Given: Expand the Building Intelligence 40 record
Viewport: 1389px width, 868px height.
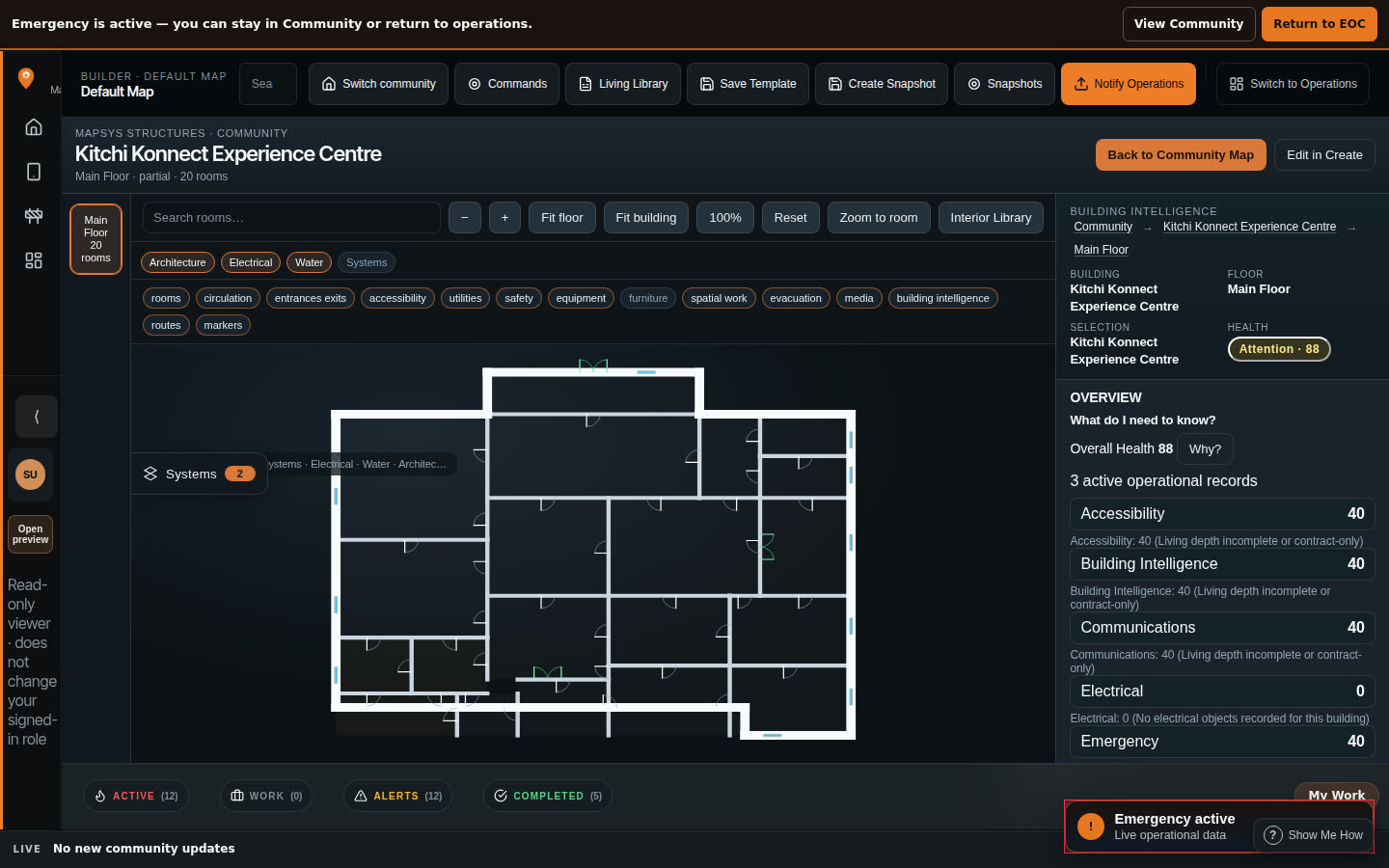Looking at the screenshot, I should click(x=1222, y=564).
